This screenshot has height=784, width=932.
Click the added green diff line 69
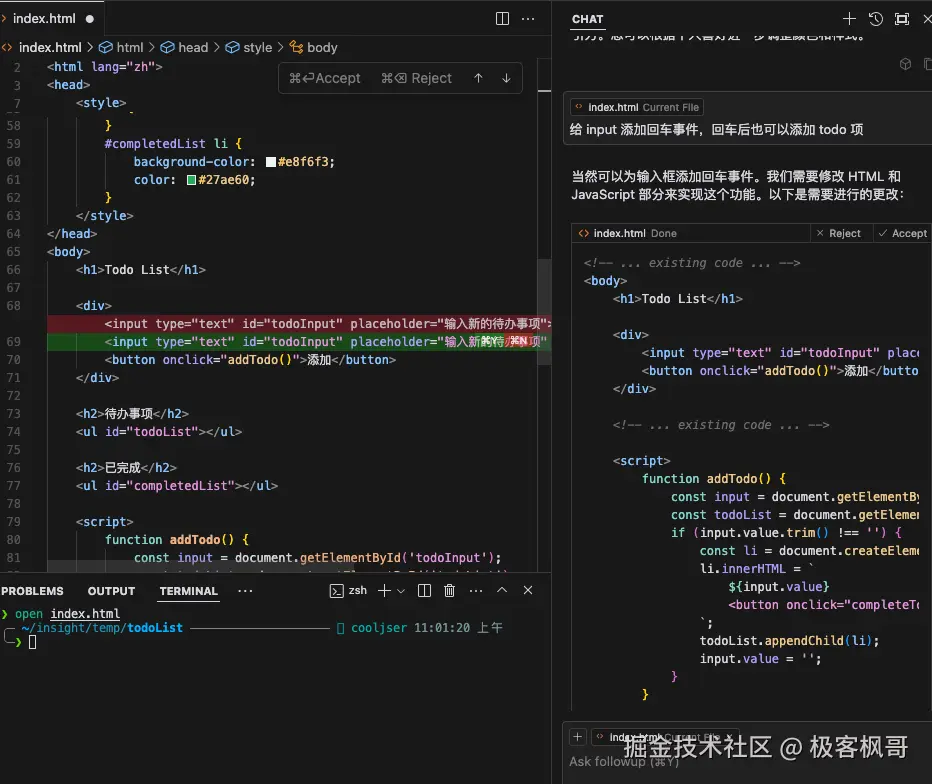(299, 342)
